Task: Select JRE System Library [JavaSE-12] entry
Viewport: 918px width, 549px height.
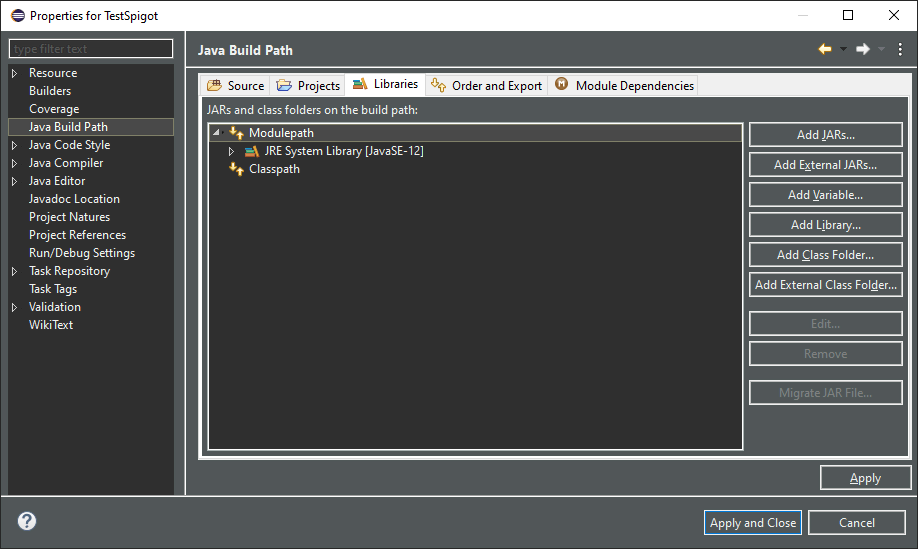Action: coord(344,151)
